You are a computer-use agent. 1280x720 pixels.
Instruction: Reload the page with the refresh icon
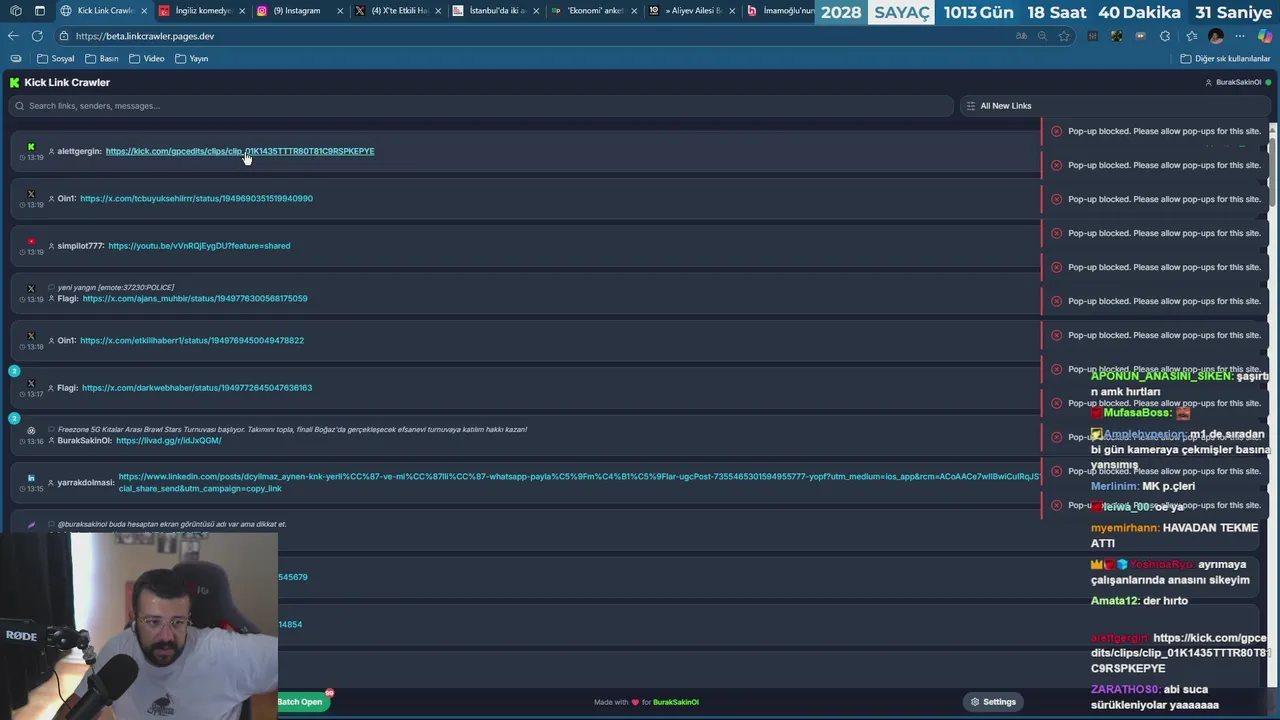37,36
